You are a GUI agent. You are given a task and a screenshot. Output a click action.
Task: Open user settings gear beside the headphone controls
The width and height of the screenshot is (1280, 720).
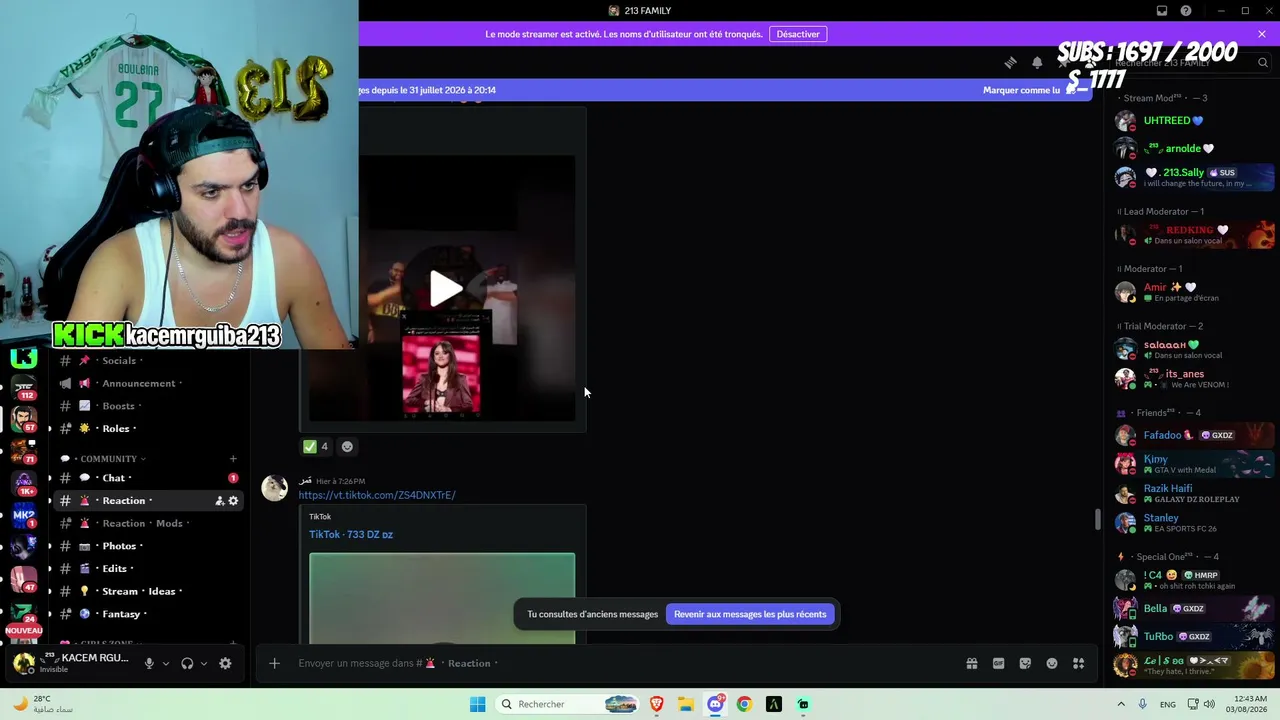[x=225, y=663]
